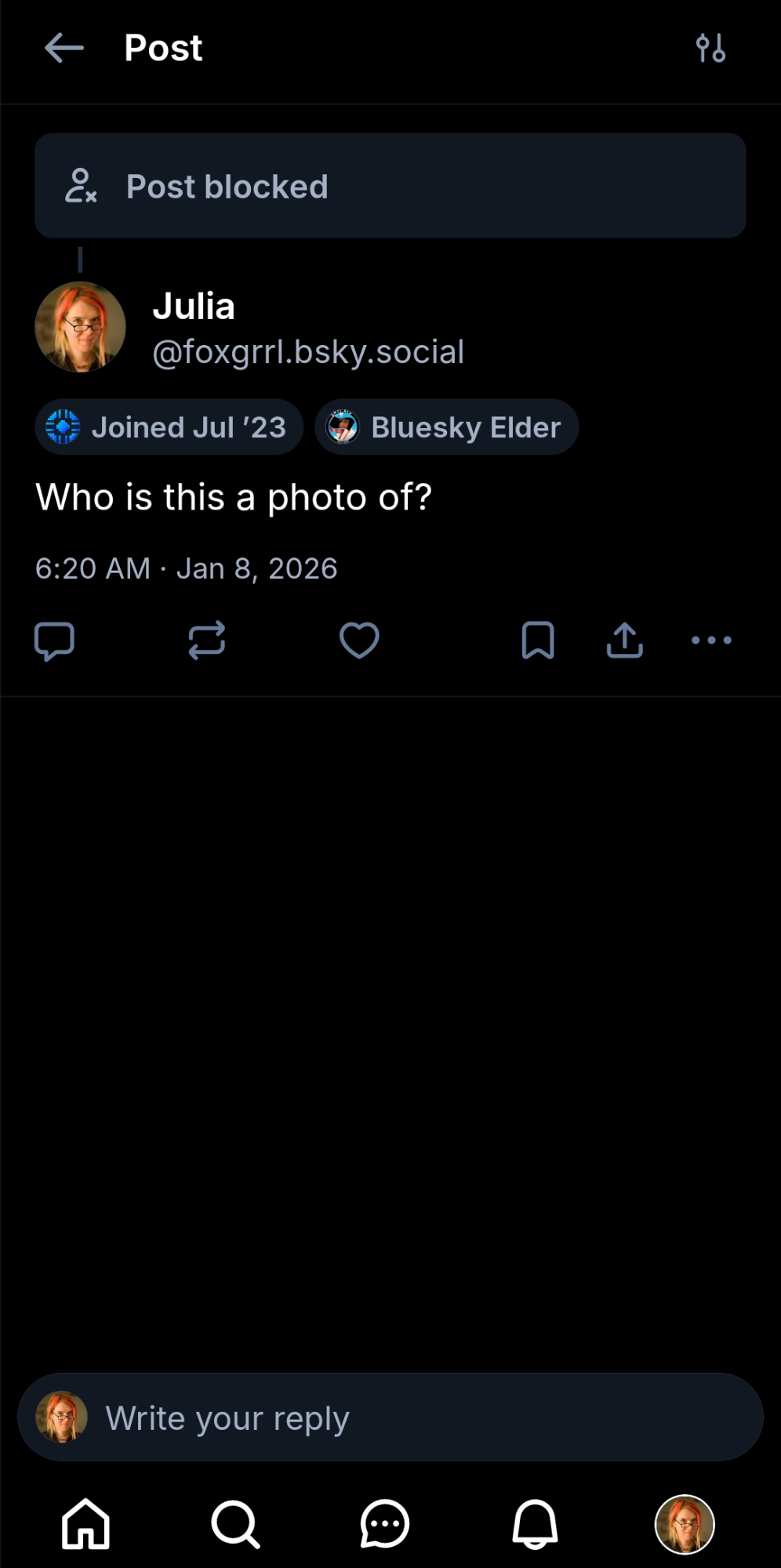781x1568 pixels.
Task: Repost this post
Action: [x=207, y=641]
